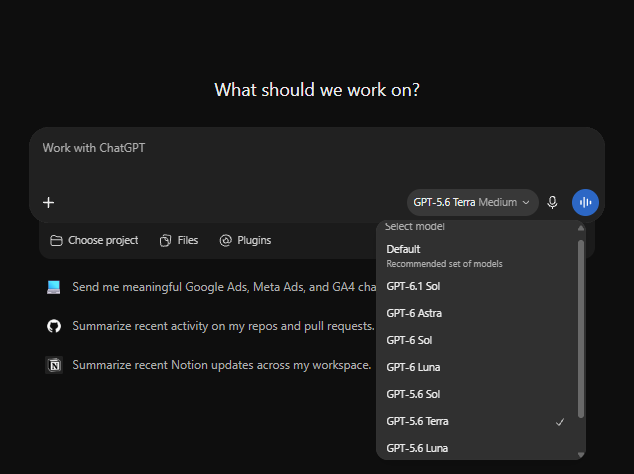Screen dimensions: 634x474
Task: Click the GitHub icon beside the repos suggestion
Action: click(54, 326)
